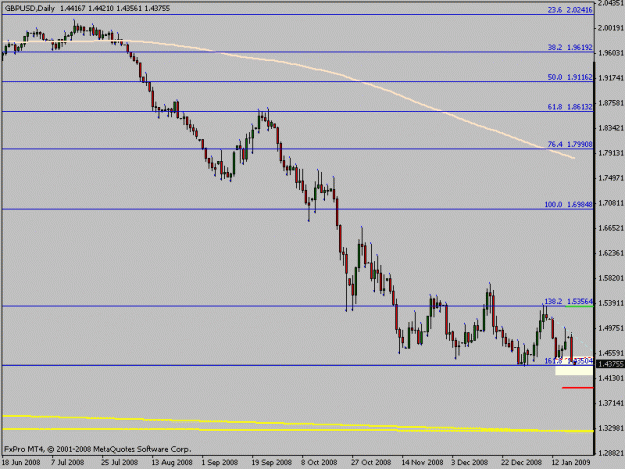The image size is (625, 469).
Task: Click the 27 Oct 2008 date label
Action: [371, 462]
